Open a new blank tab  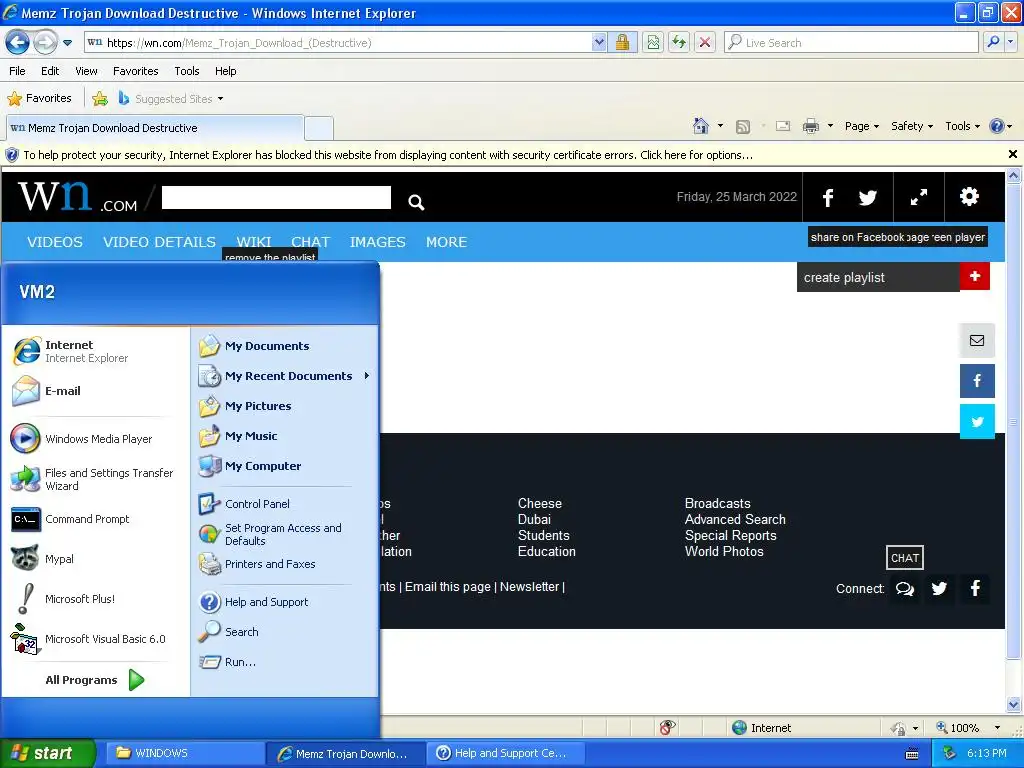(319, 128)
